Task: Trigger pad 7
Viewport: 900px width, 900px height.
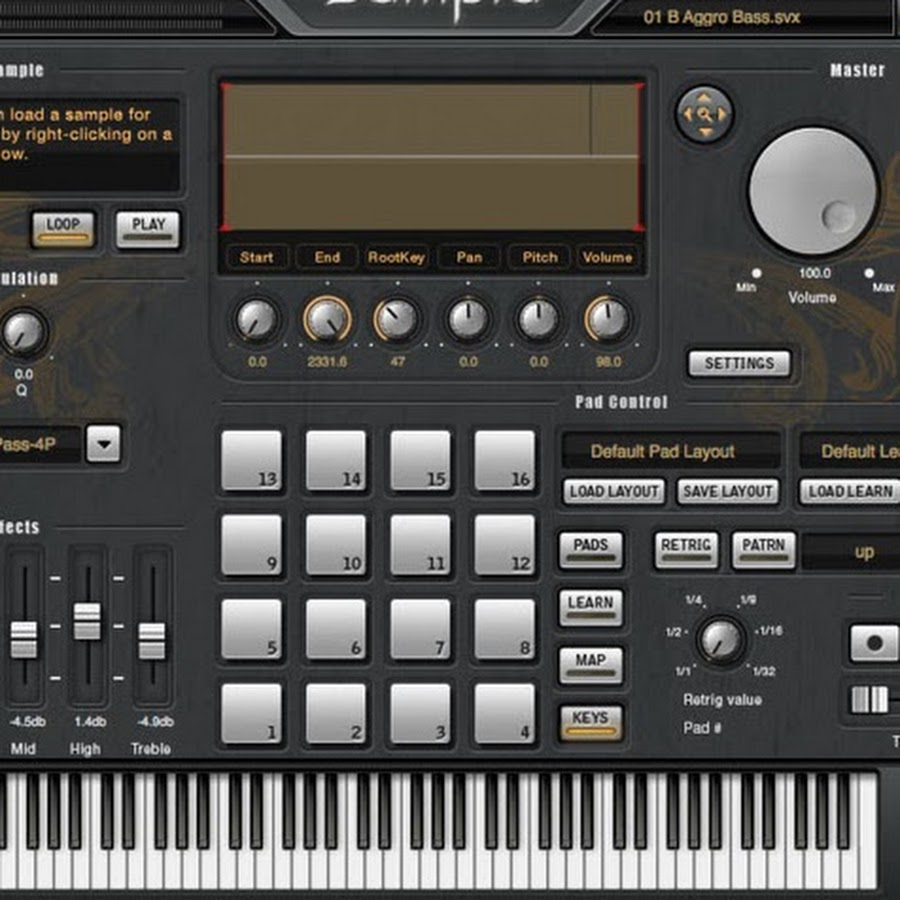Action: tap(420, 629)
